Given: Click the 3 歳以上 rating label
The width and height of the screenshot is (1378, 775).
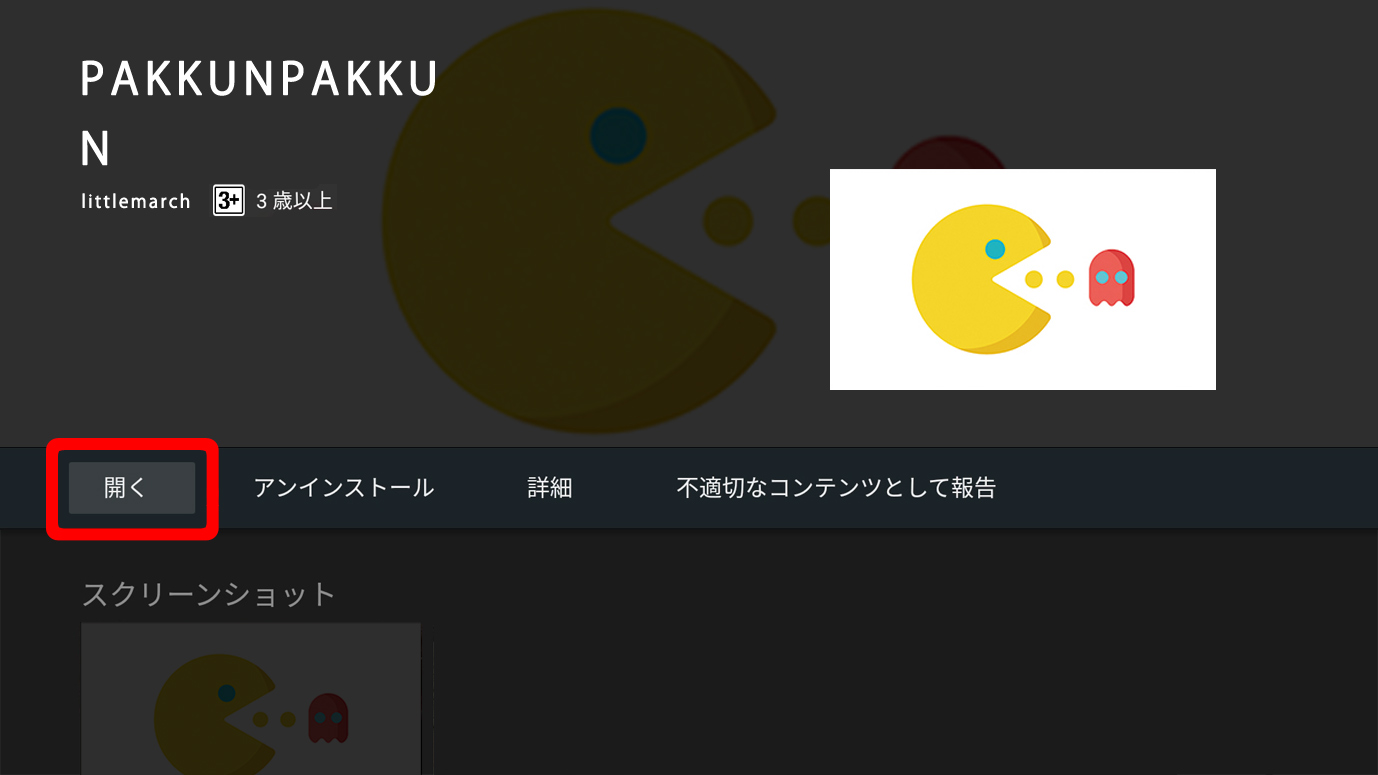Looking at the screenshot, I should click(x=294, y=201).
